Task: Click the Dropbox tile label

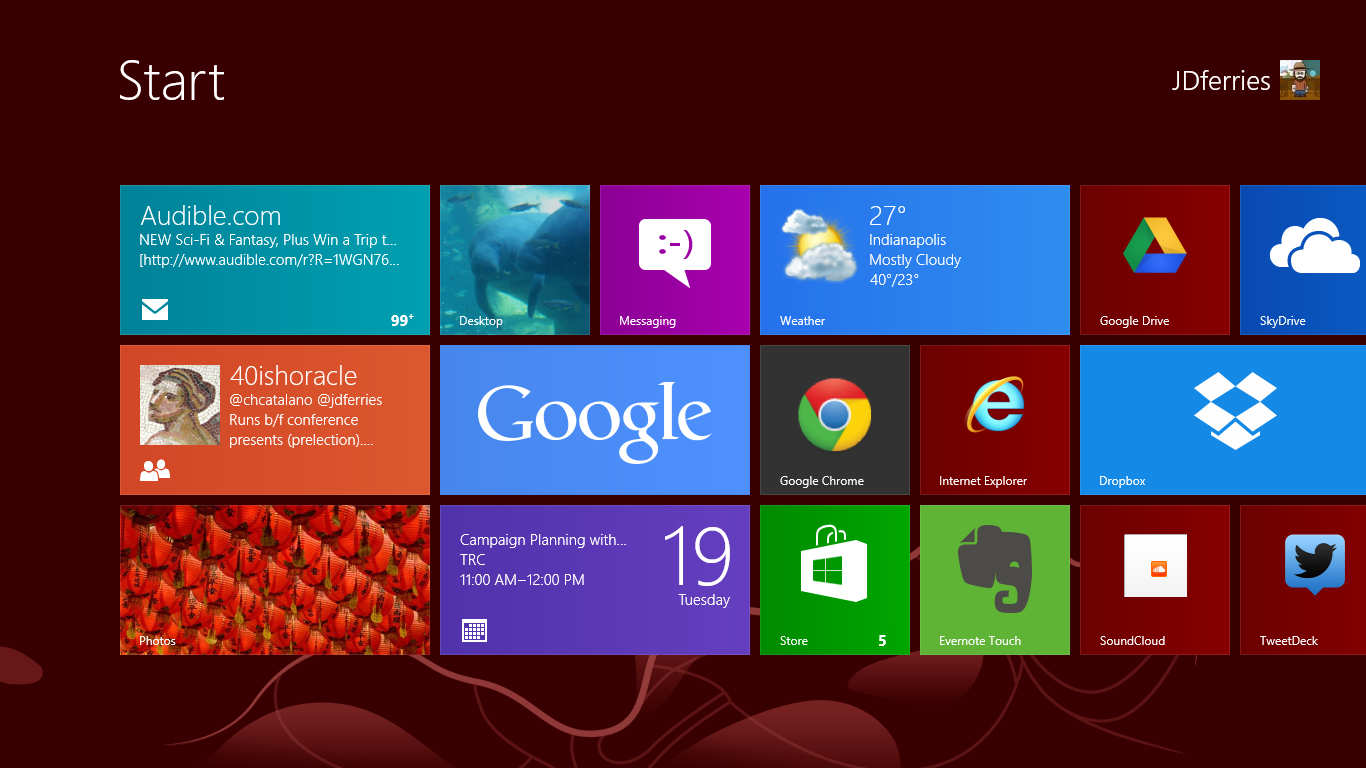Action: 1122,481
